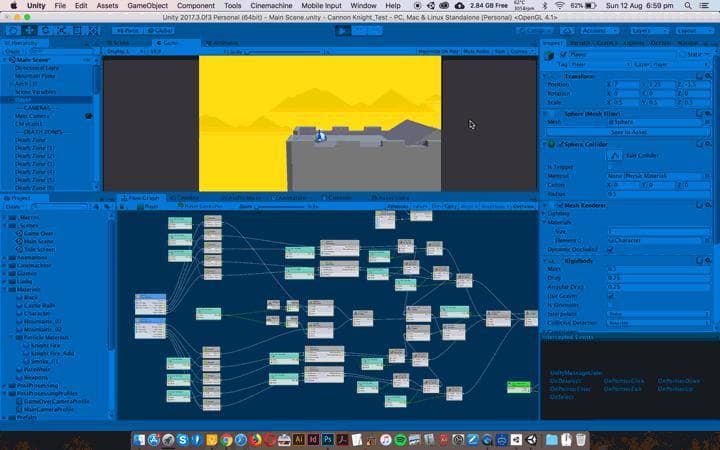Click the Play button
720x450 pixels.
coord(342,30)
